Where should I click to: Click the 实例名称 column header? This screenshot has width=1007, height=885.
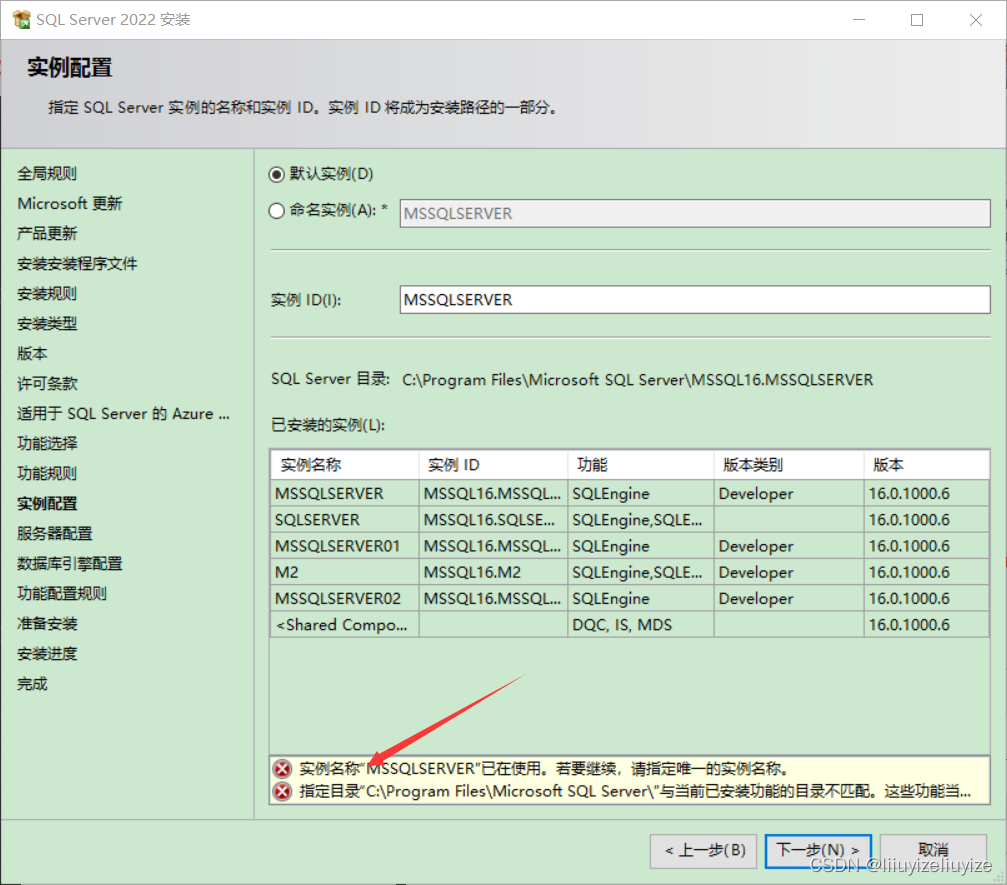(345, 465)
